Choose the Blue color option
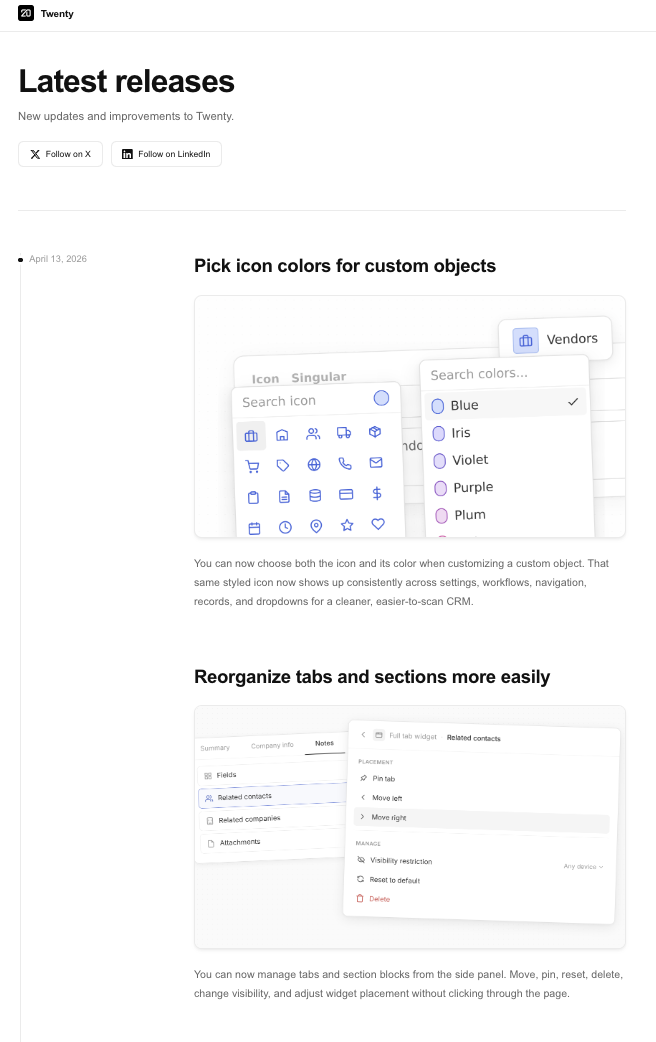This screenshot has width=656, height=1042. (x=506, y=405)
